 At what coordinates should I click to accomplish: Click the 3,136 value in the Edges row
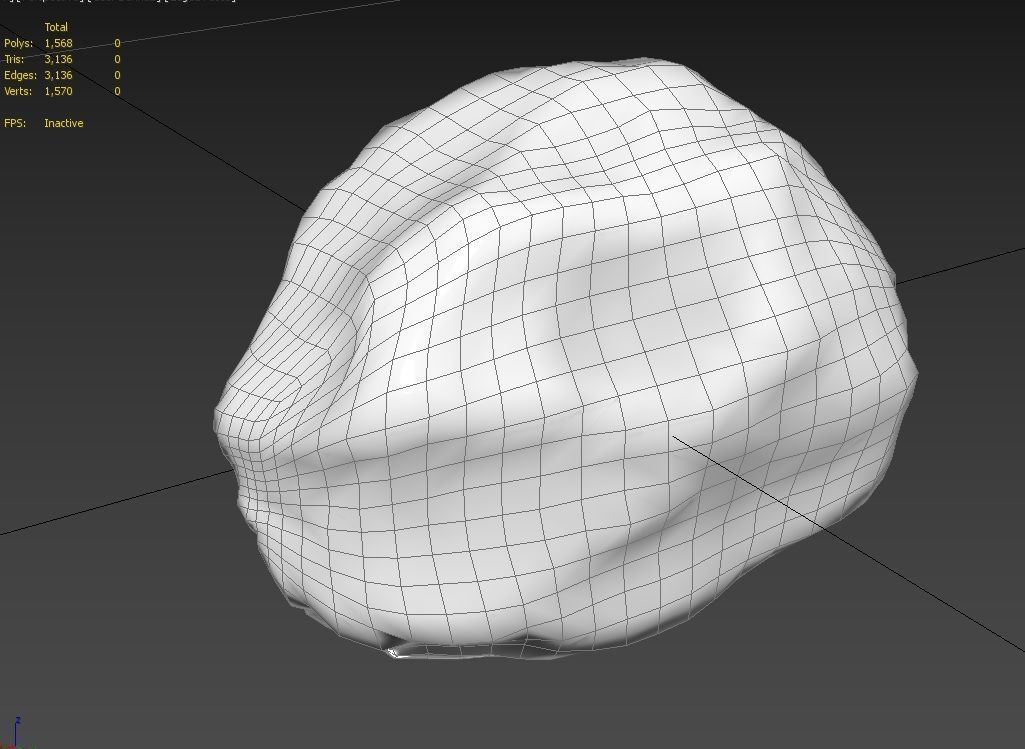pos(58,75)
